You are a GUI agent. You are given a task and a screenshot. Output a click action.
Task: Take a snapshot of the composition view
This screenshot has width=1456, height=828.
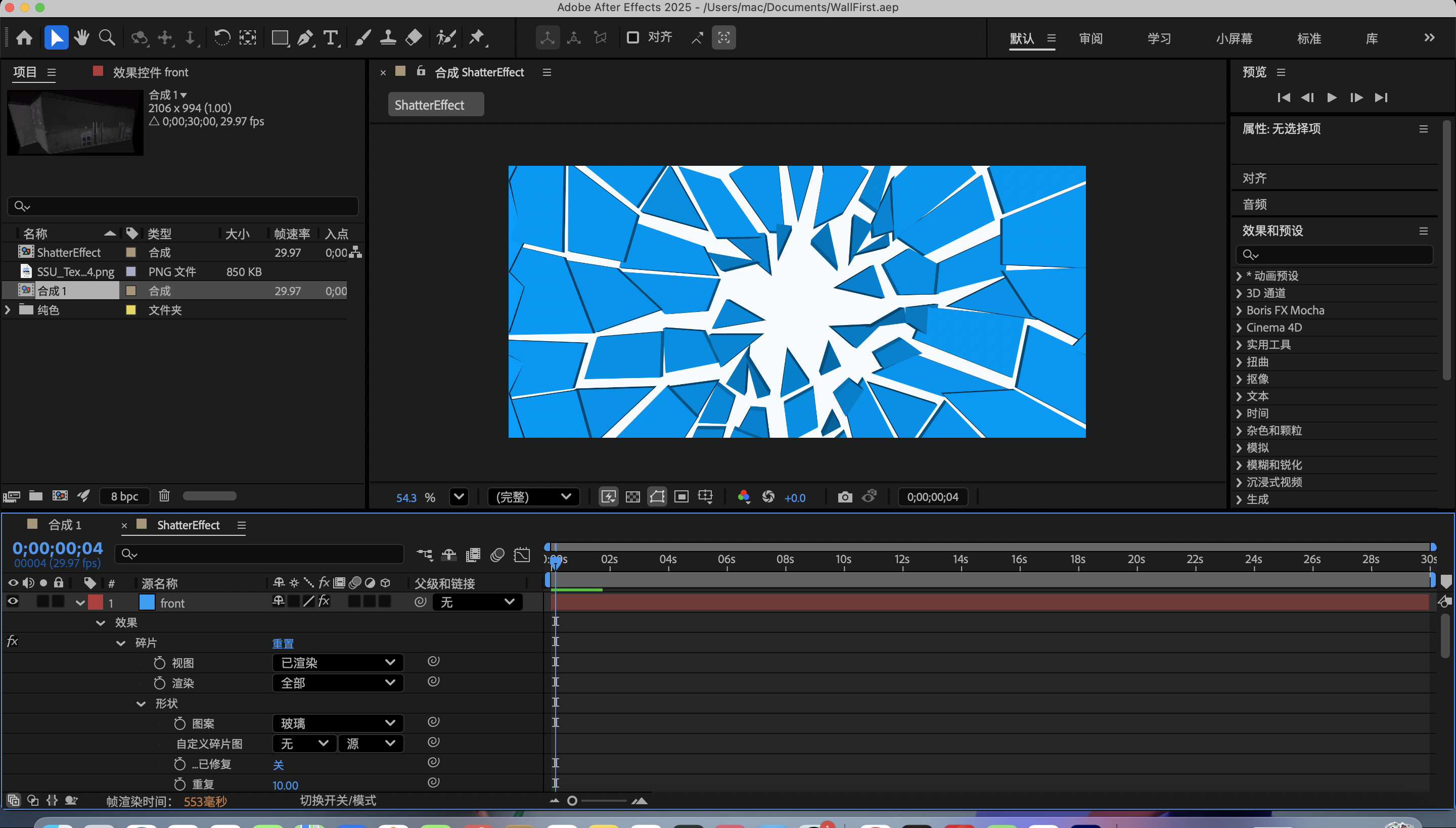point(845,496)
